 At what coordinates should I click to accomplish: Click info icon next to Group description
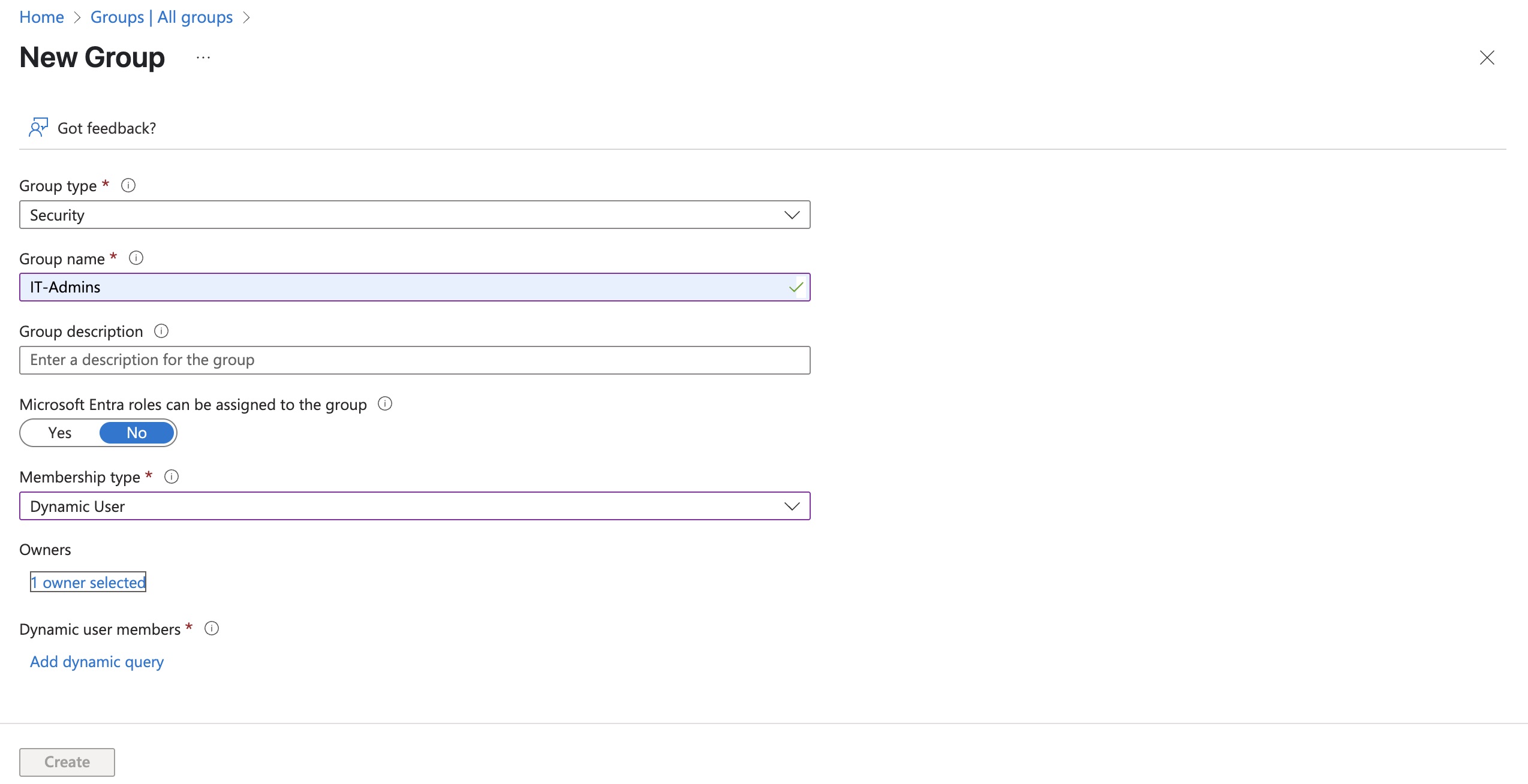(x=161, y=331)
